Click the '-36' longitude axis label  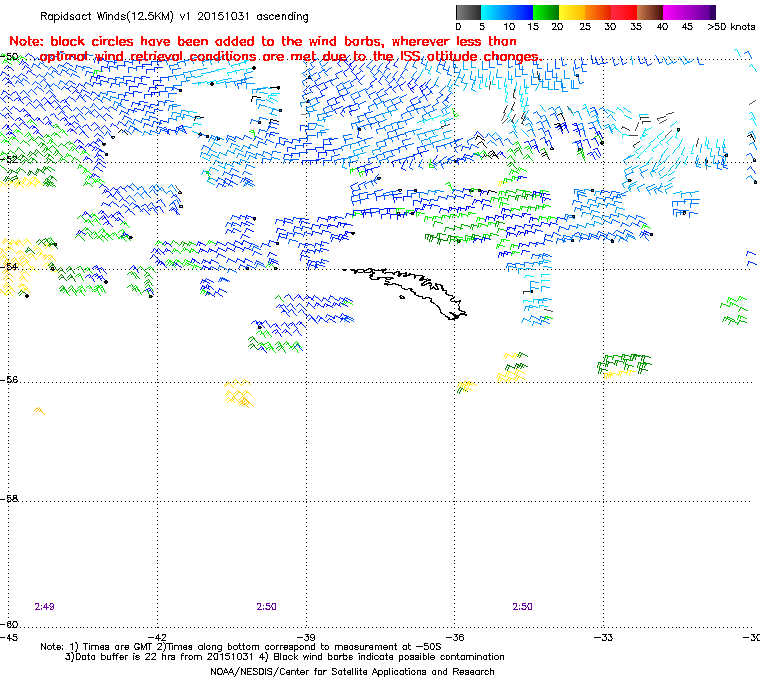coord(454,637)
